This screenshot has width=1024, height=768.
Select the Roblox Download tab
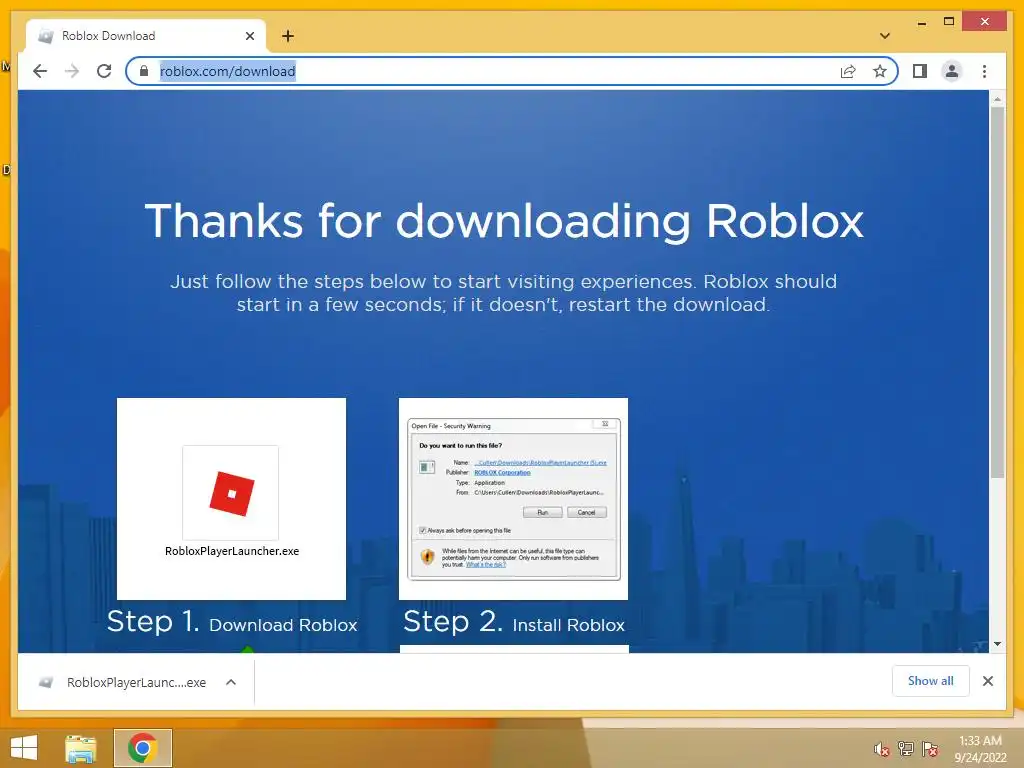coord(145,36)
